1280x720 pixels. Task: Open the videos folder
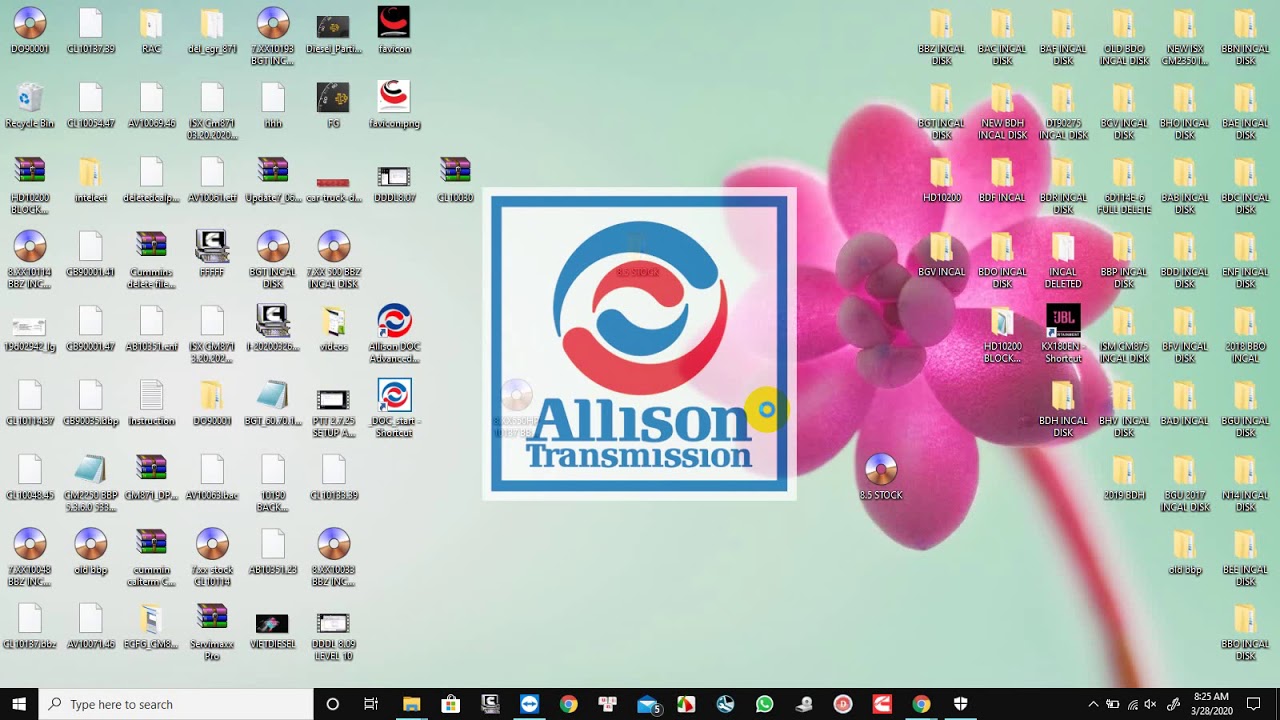click(x=333, y=329)
